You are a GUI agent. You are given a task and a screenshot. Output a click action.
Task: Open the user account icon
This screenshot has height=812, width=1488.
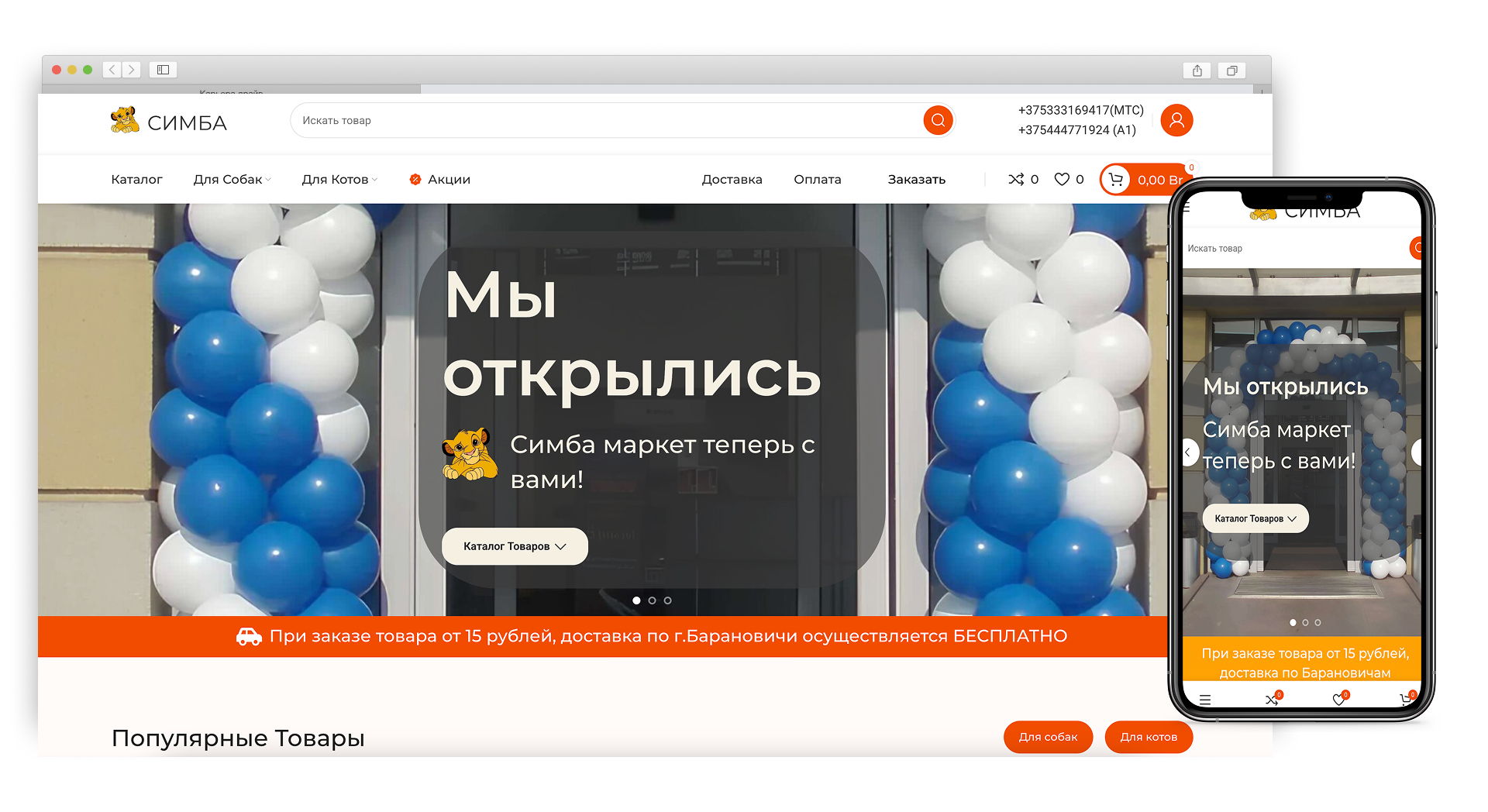[1176, 120]
